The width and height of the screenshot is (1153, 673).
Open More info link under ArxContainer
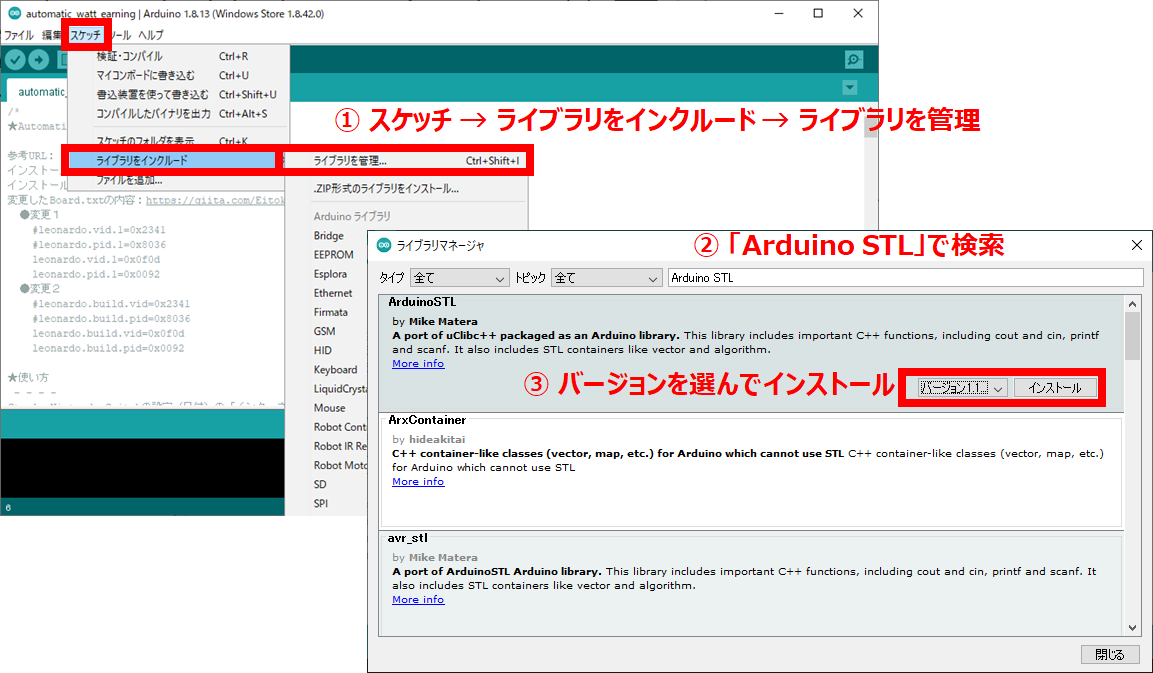418,481
